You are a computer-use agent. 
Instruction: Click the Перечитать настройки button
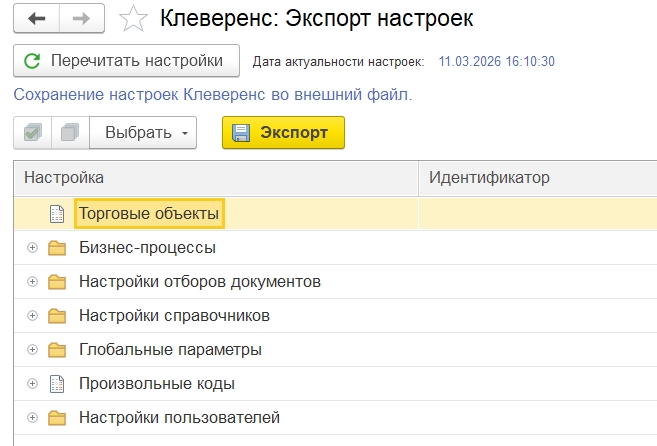click(x=127, y=61)
